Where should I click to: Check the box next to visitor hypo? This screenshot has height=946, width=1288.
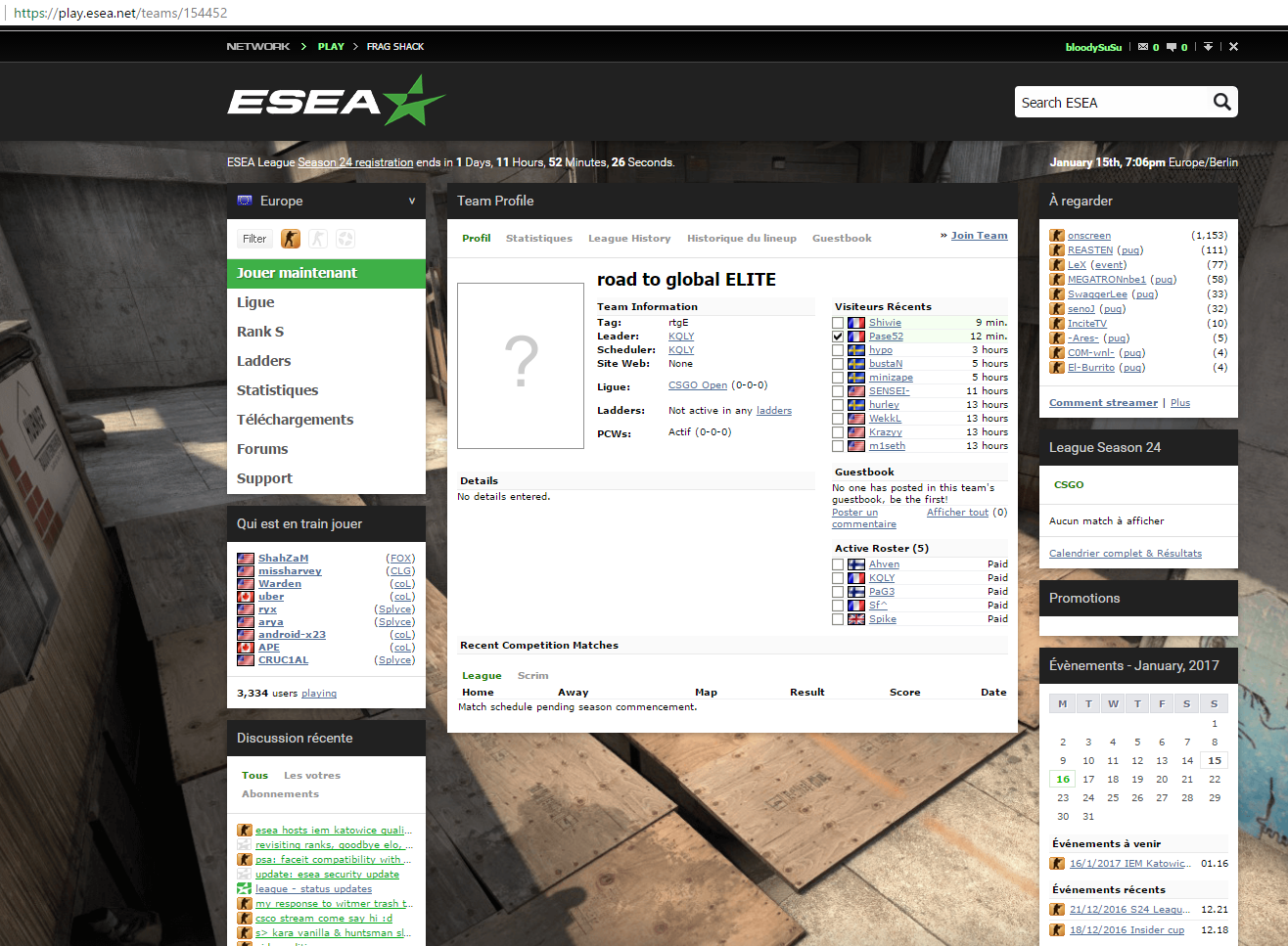[x=838, y=350]
